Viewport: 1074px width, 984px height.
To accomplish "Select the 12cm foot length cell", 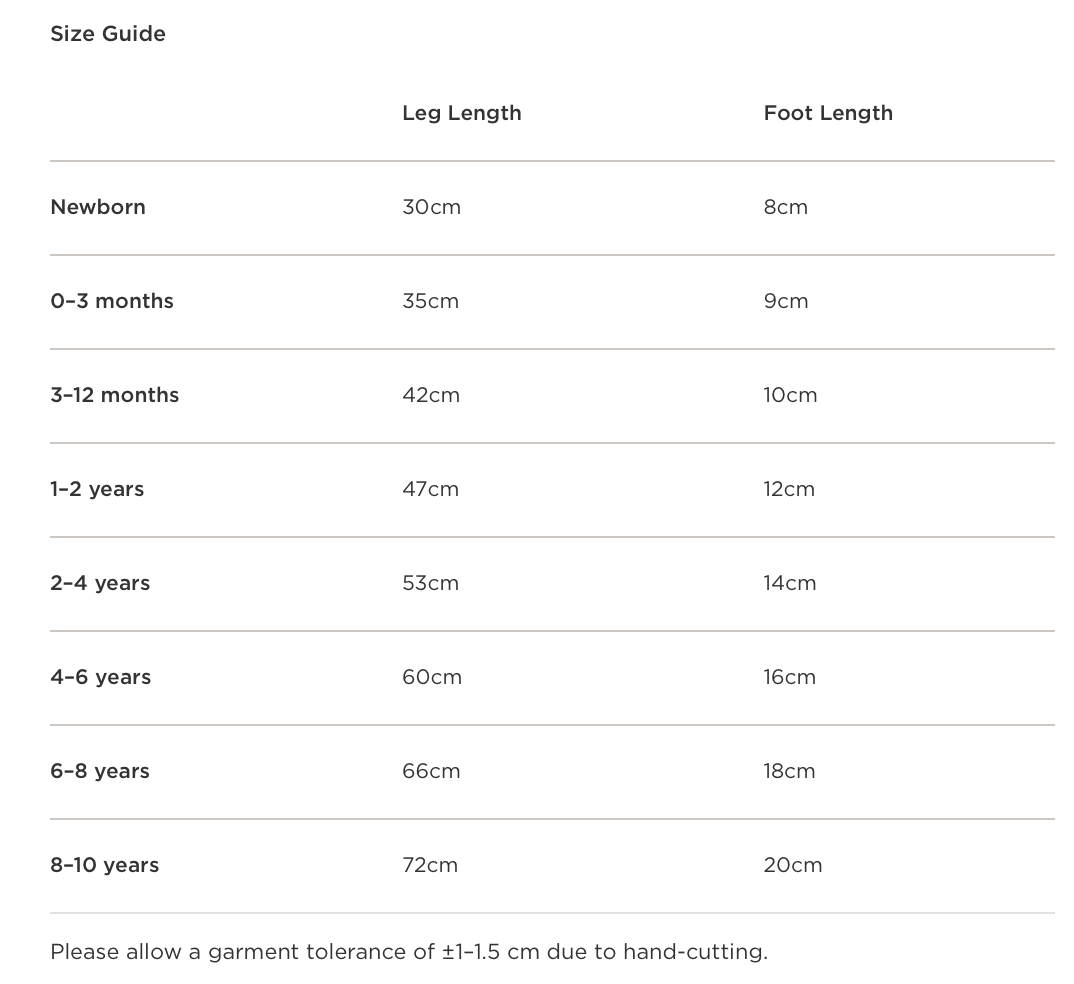I will click(x=789, y=489).
